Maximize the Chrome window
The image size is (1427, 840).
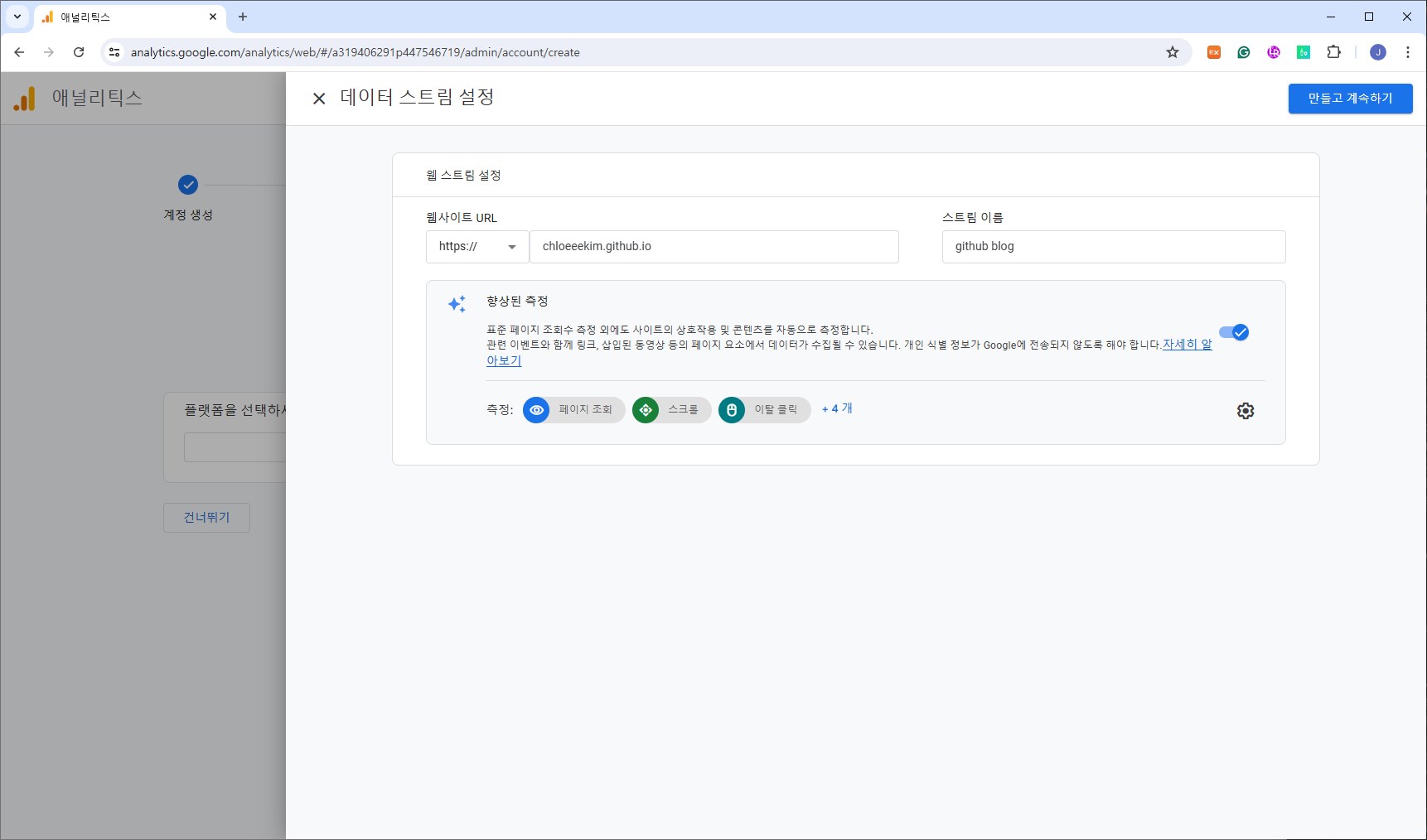1369,17
